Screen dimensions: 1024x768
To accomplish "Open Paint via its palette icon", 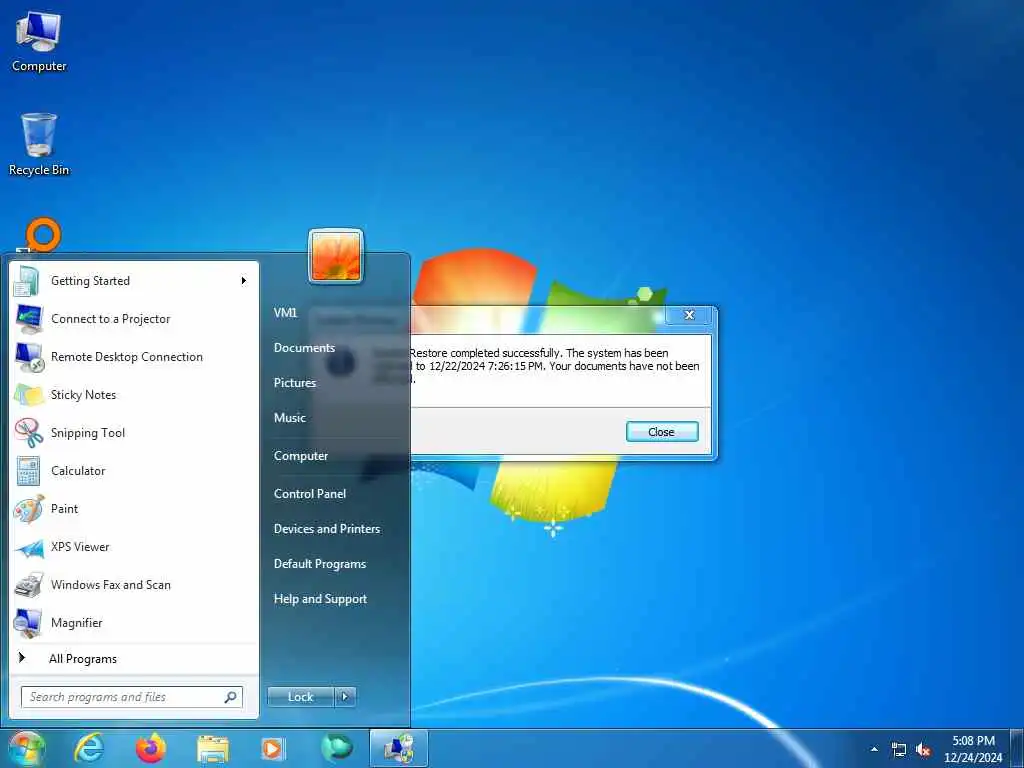I will [x=29, y=509].
